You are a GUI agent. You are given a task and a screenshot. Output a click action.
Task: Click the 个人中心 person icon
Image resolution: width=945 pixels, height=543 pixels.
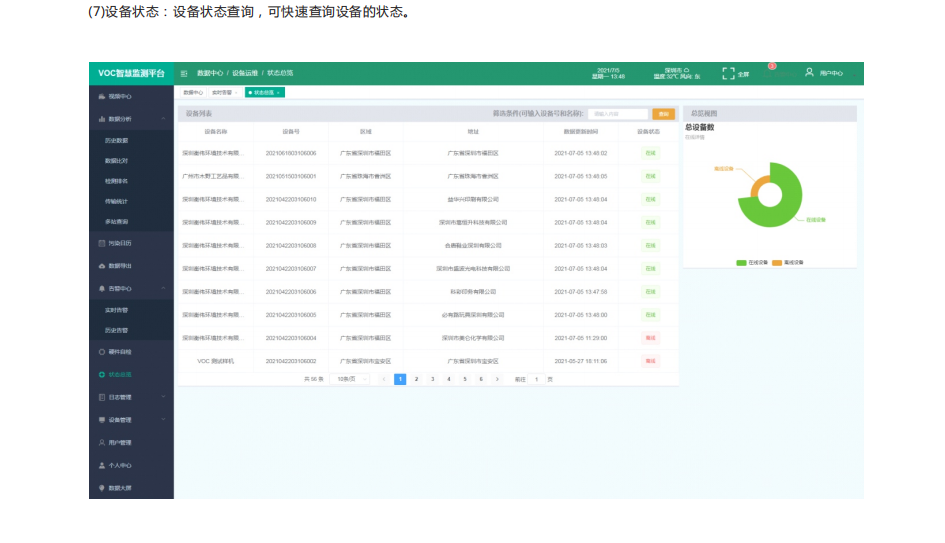[101, 465]
